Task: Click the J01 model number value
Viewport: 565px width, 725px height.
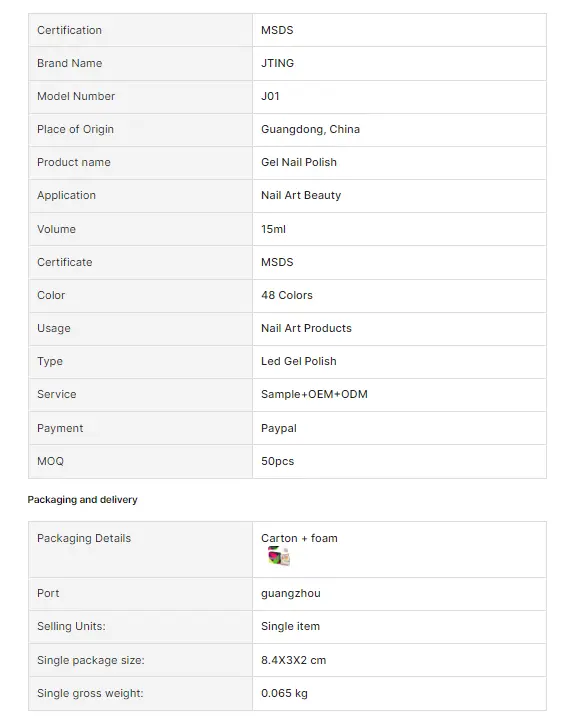Action: coord(270,96)
